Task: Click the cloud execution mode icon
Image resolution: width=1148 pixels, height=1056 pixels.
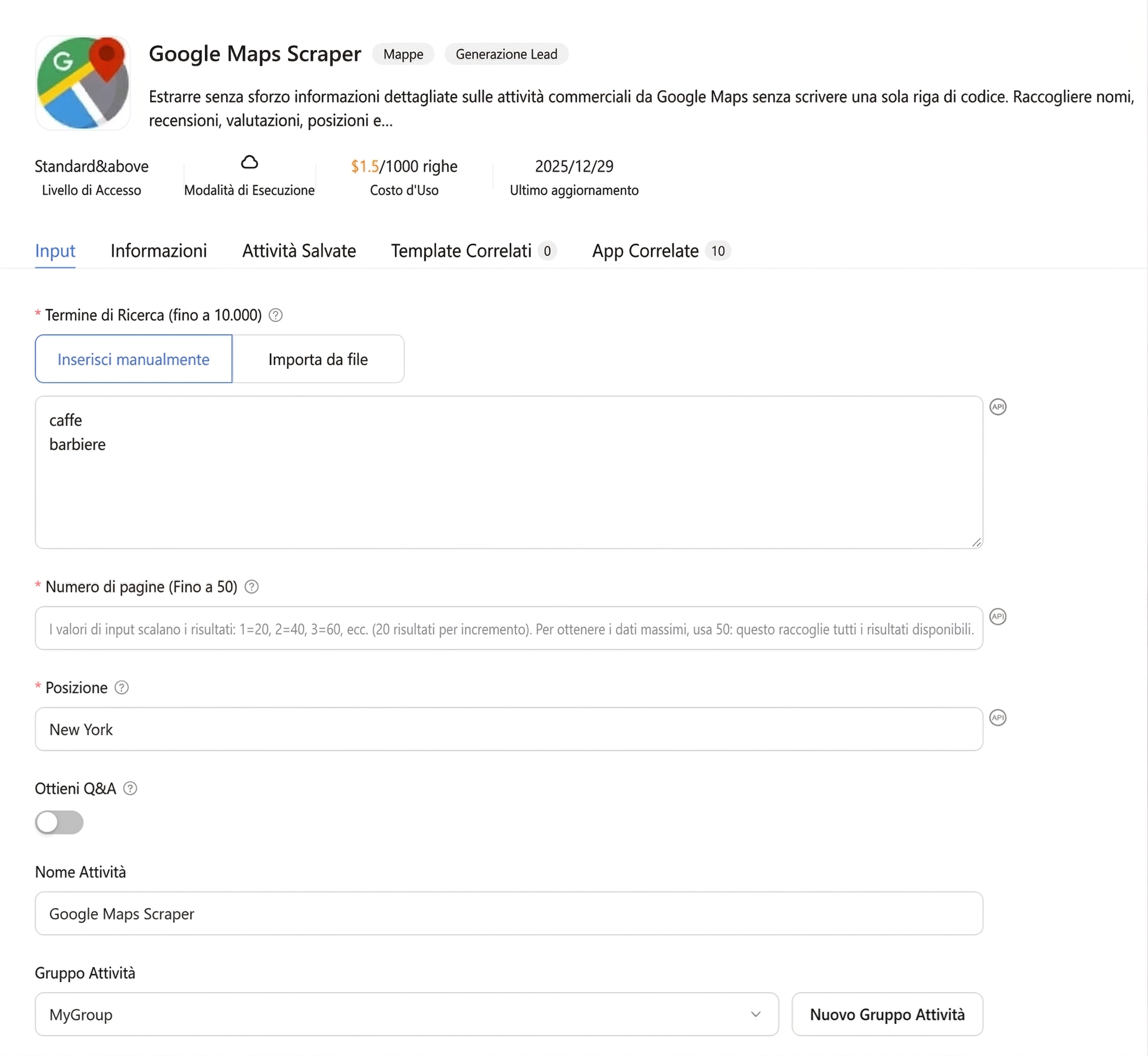Action: (x=249, y=162)
